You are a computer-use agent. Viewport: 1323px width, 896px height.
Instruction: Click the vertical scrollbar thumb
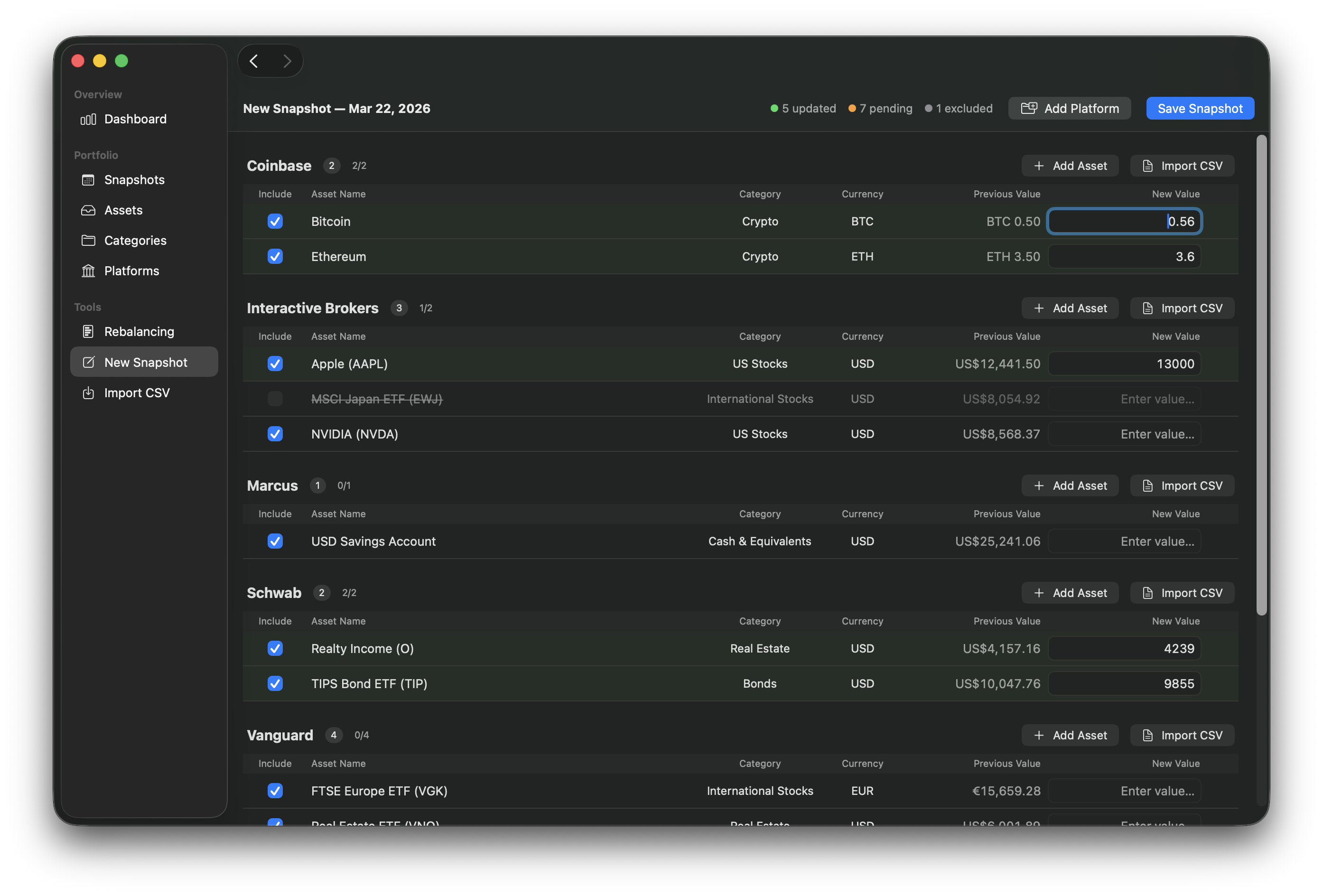coord(1261,374)
